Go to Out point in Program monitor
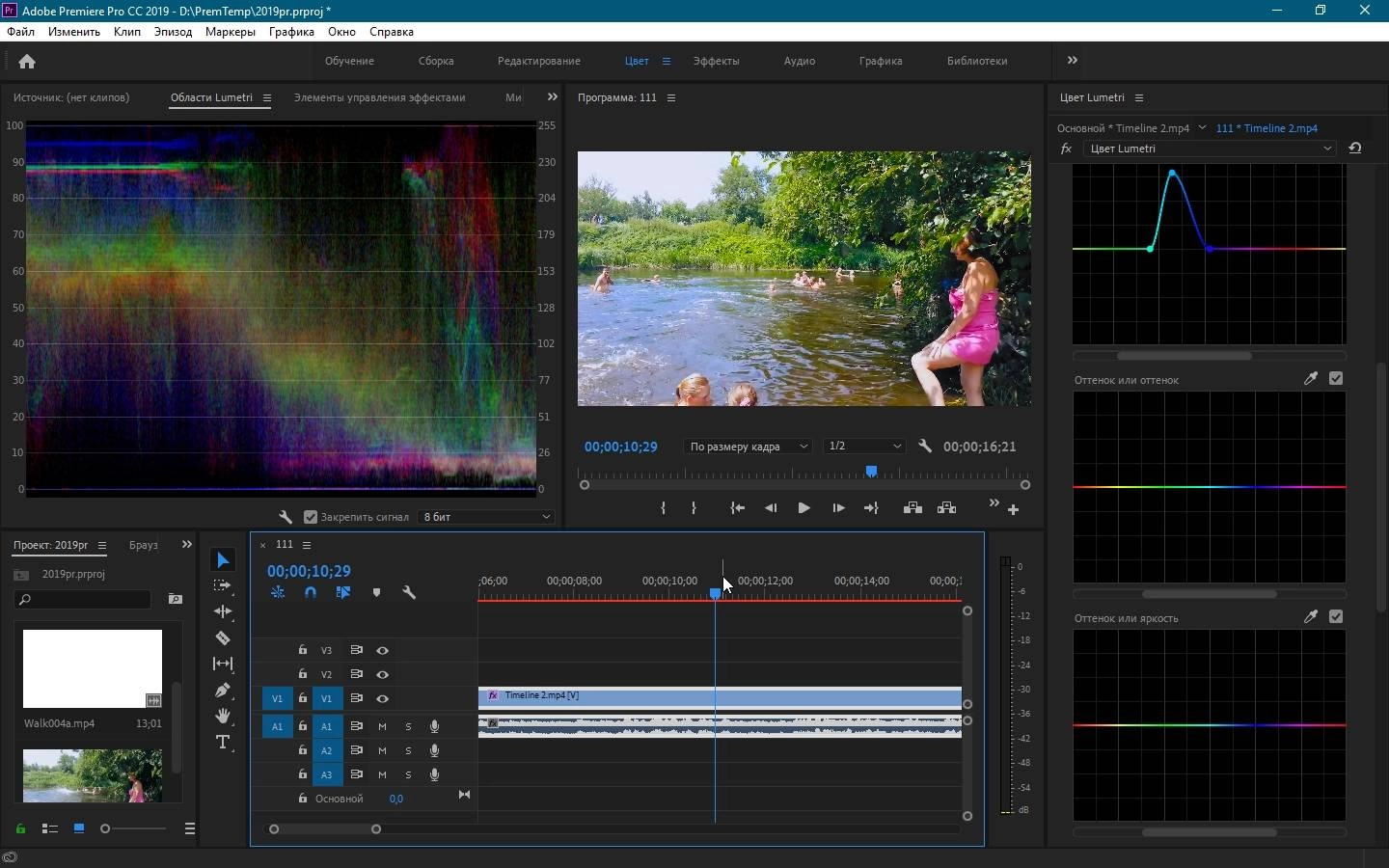Screen dimensions: 1389x868 pos(871,508)
